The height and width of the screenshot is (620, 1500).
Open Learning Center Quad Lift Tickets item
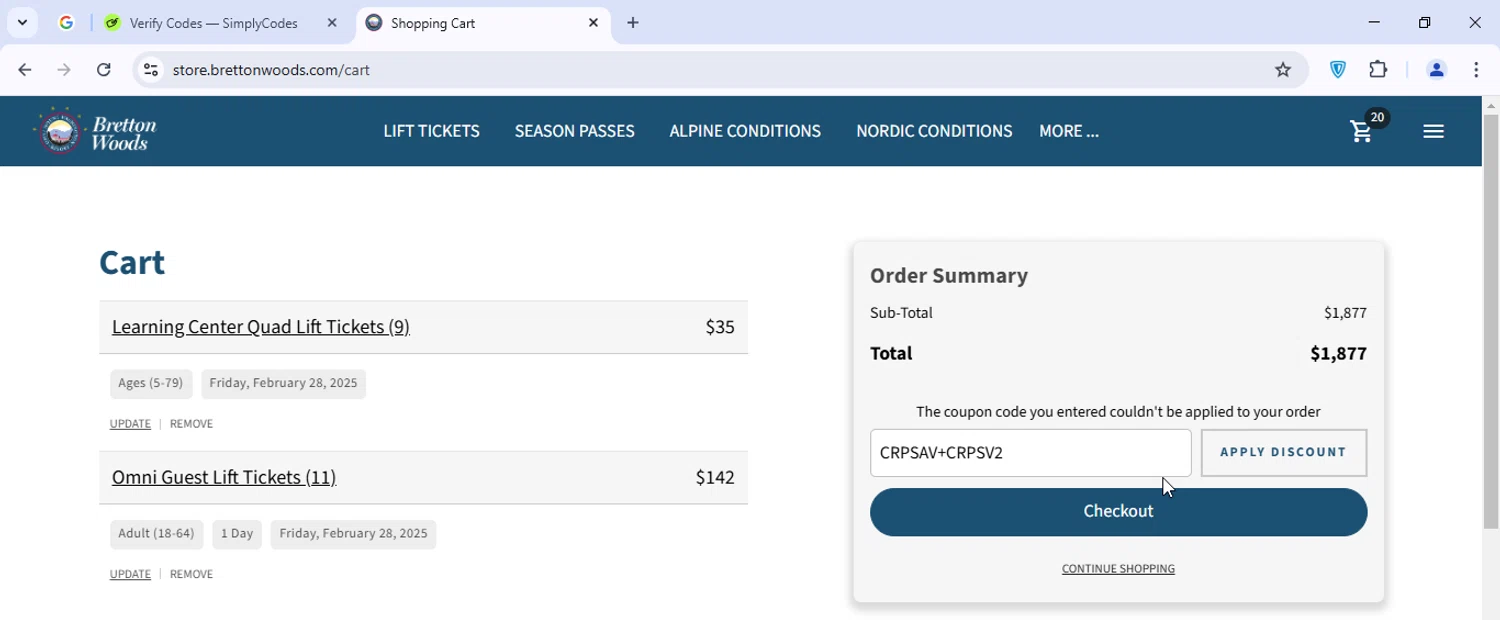pos(261,327)
